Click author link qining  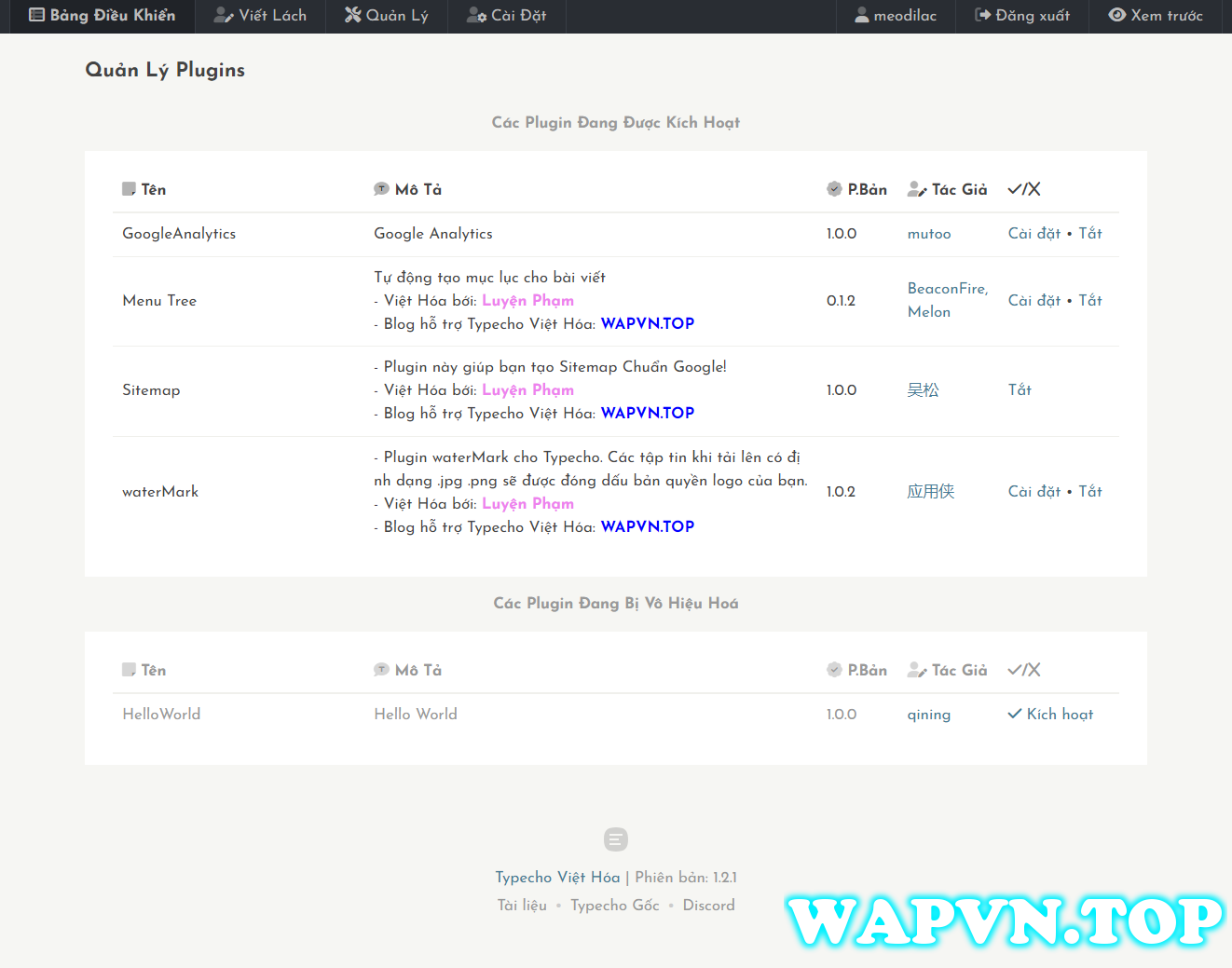pyautogui.click(x=929, y=715)
